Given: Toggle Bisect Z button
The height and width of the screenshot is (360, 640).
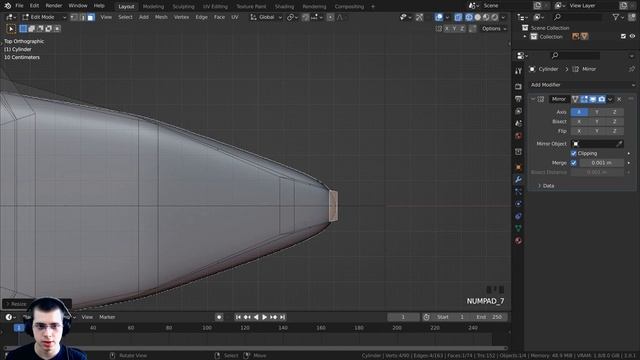Looking at the screenshot, I should click(x=615, y=122).
